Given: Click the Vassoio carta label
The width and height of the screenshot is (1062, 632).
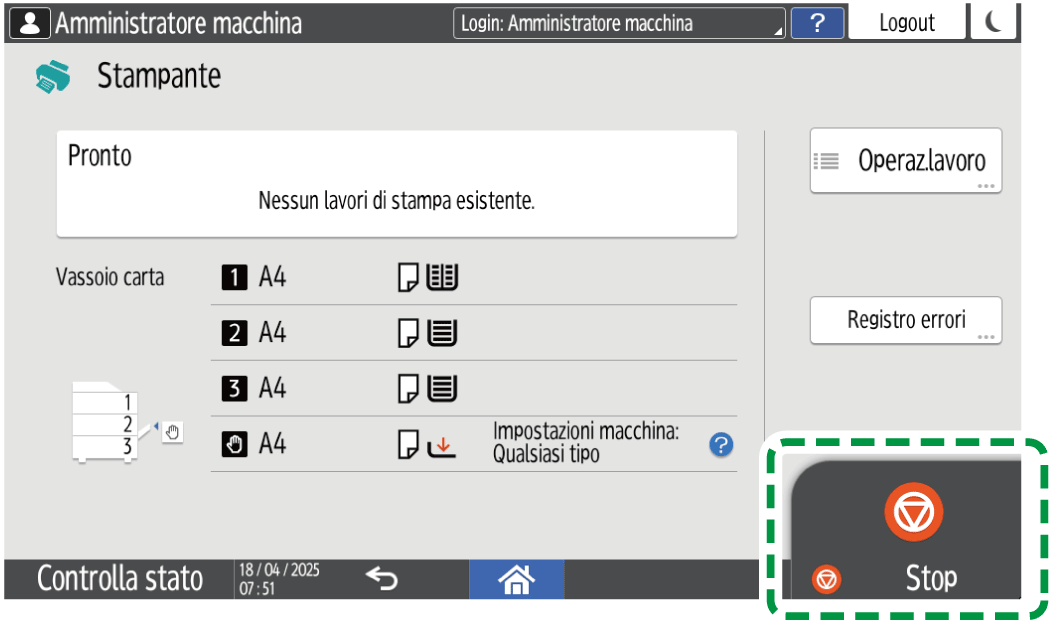Looking at the screenshot, I should (x=110, y=277).
